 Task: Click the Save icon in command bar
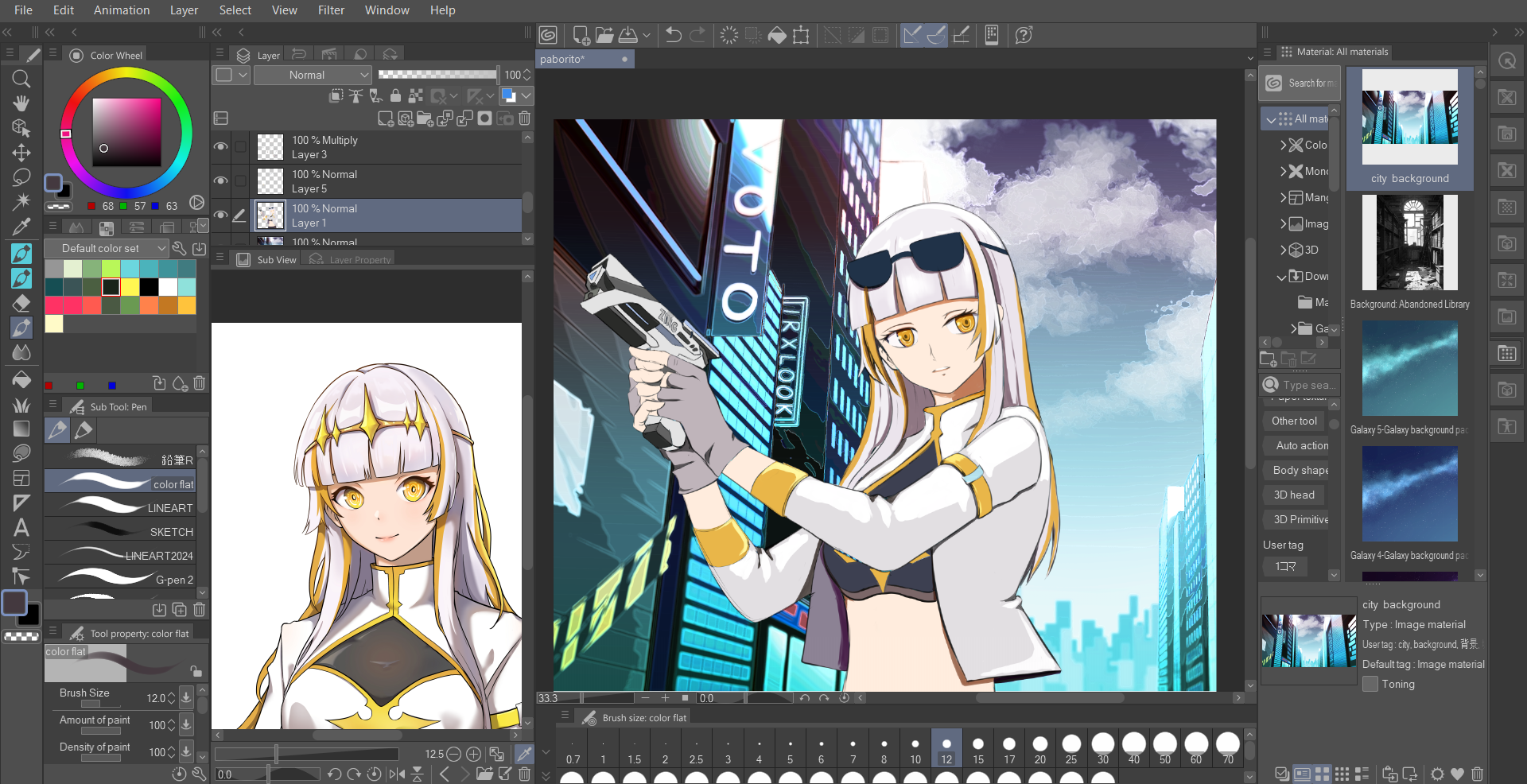point(628,35)
